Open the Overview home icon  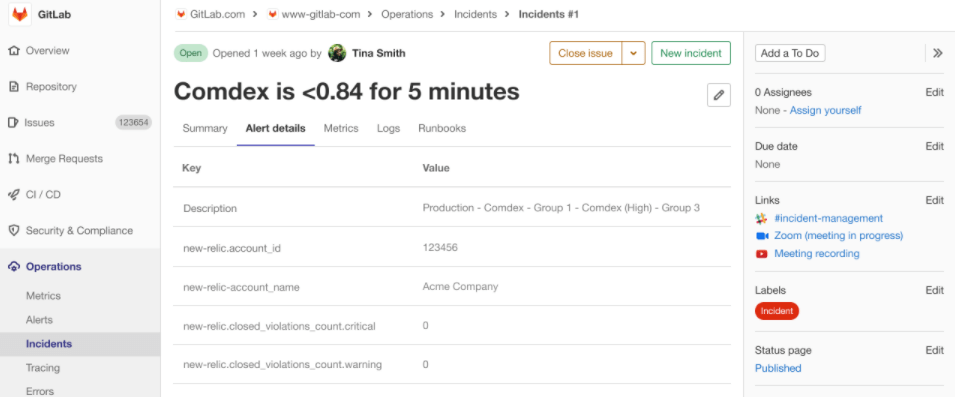click(x=13, y=51)
